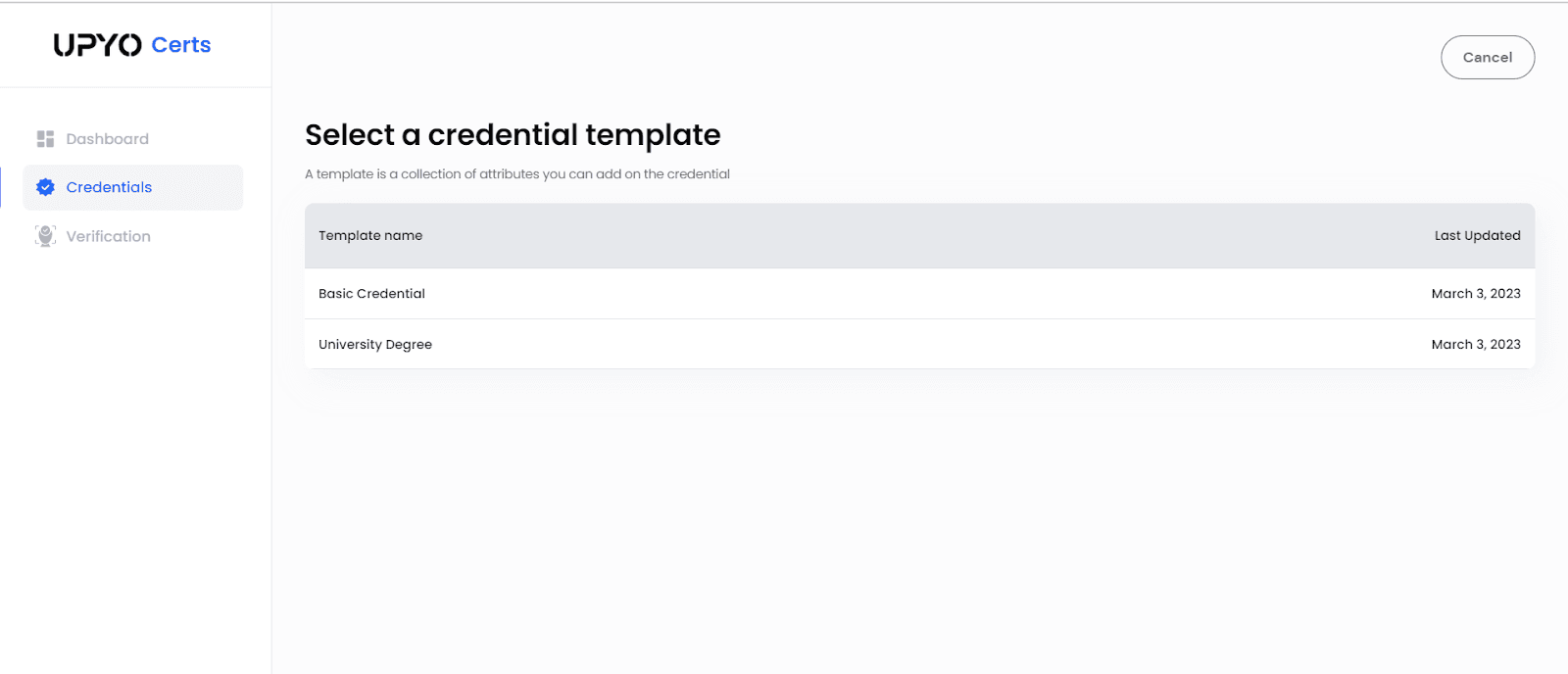Click the word Certs in the logo
Screen dimensions: 1568x674
181,45
